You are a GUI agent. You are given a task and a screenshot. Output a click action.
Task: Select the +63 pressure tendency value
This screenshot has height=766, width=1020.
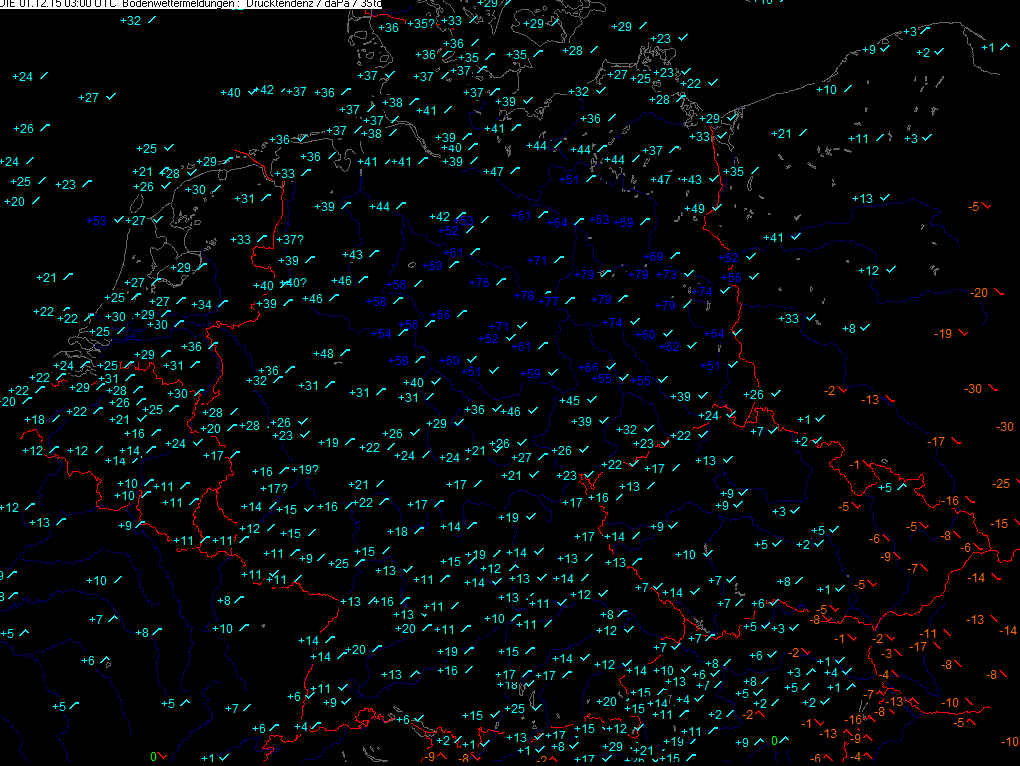click(600, 219)
